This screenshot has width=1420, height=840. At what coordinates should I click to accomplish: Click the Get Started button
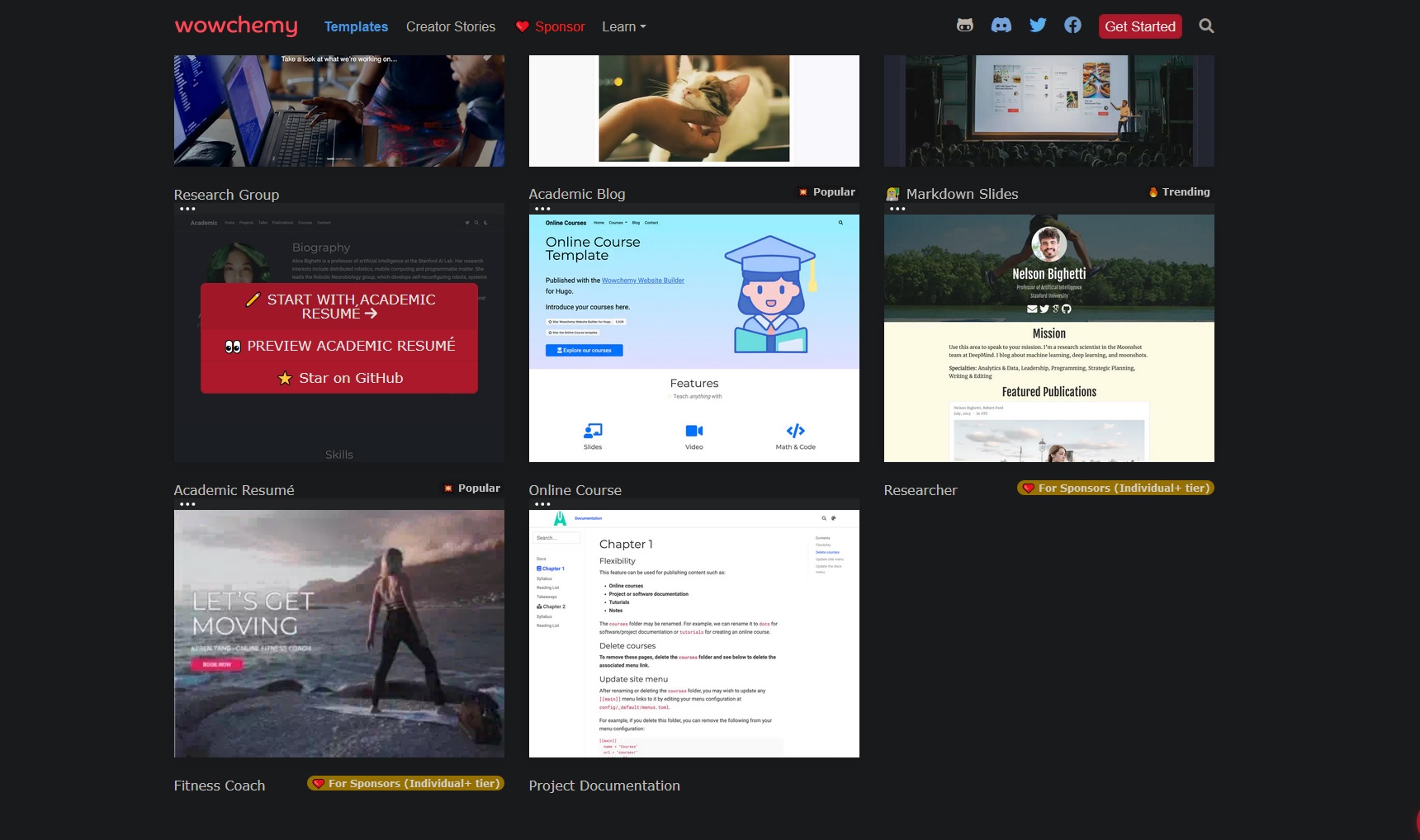click(1139, 26)
